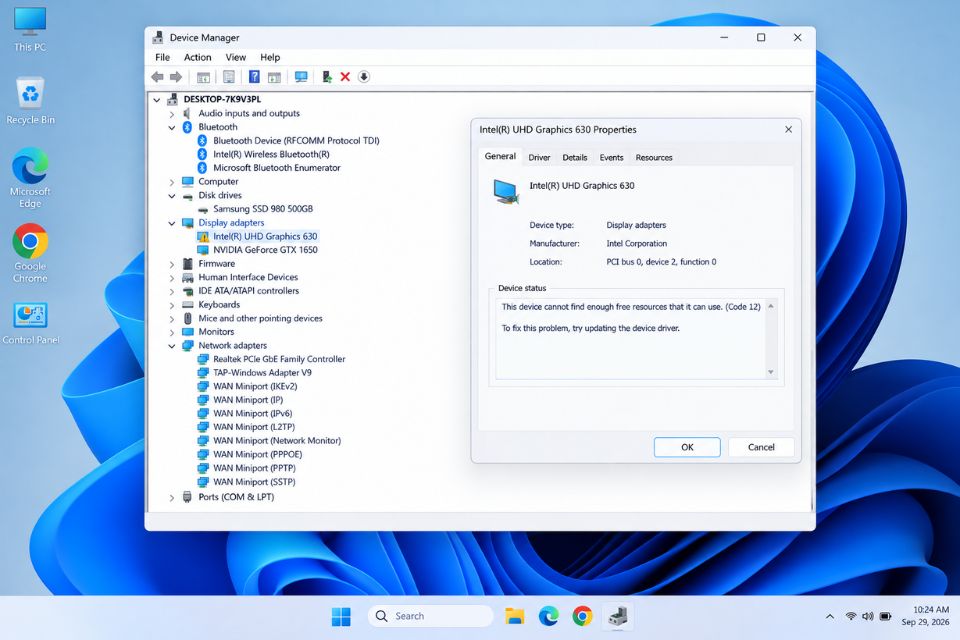Open the Windows Start menu

pyautogui.click(x=341, y=616)
